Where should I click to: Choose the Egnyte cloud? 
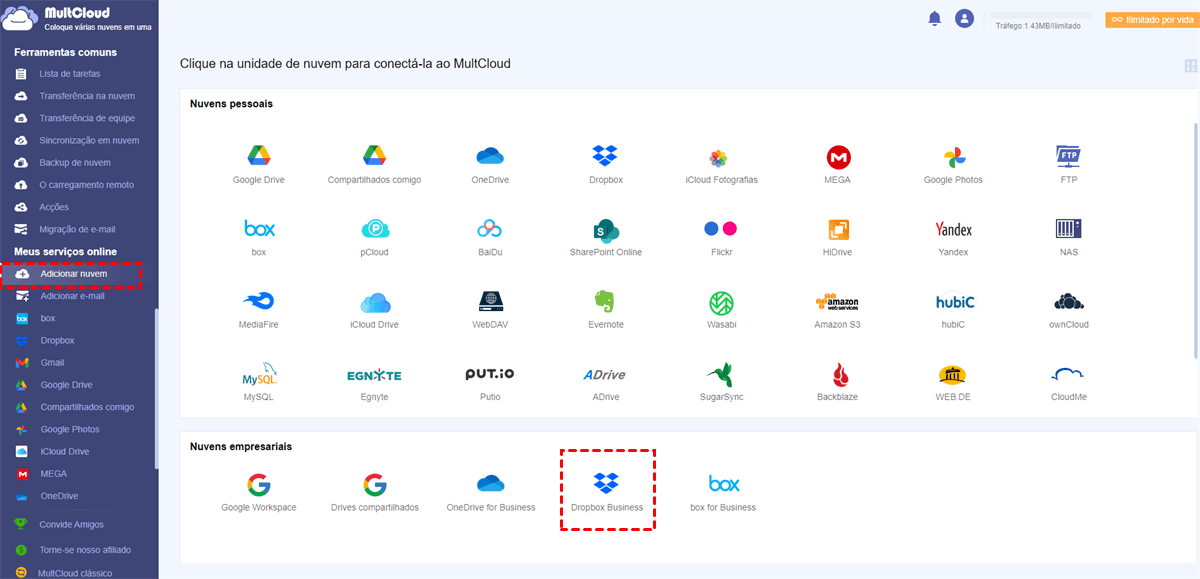pyautogui.click(x=374, y=375)
